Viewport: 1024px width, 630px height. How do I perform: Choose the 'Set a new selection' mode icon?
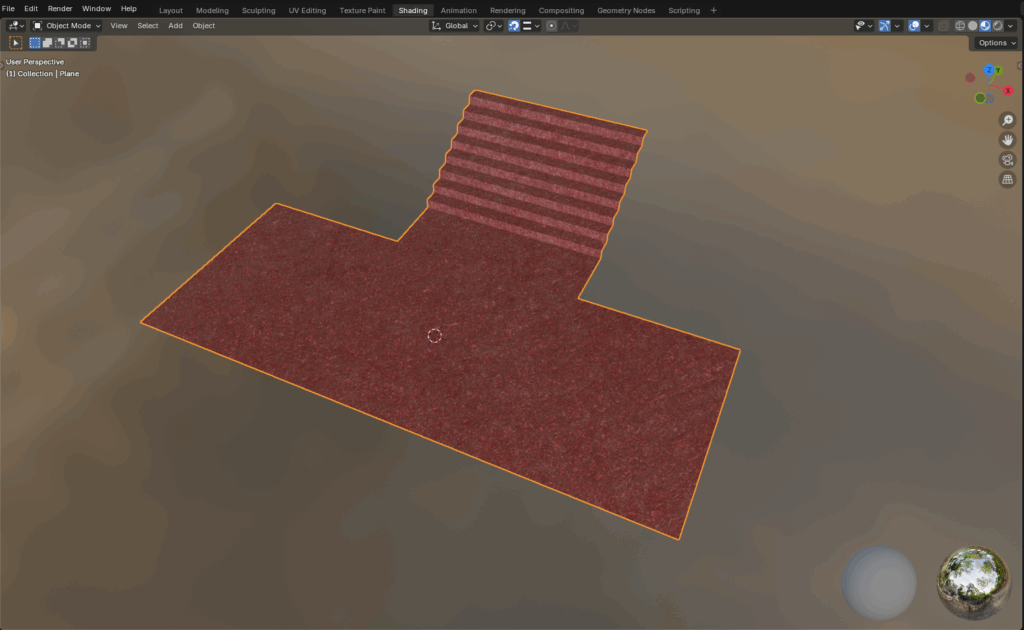[35, 43]
